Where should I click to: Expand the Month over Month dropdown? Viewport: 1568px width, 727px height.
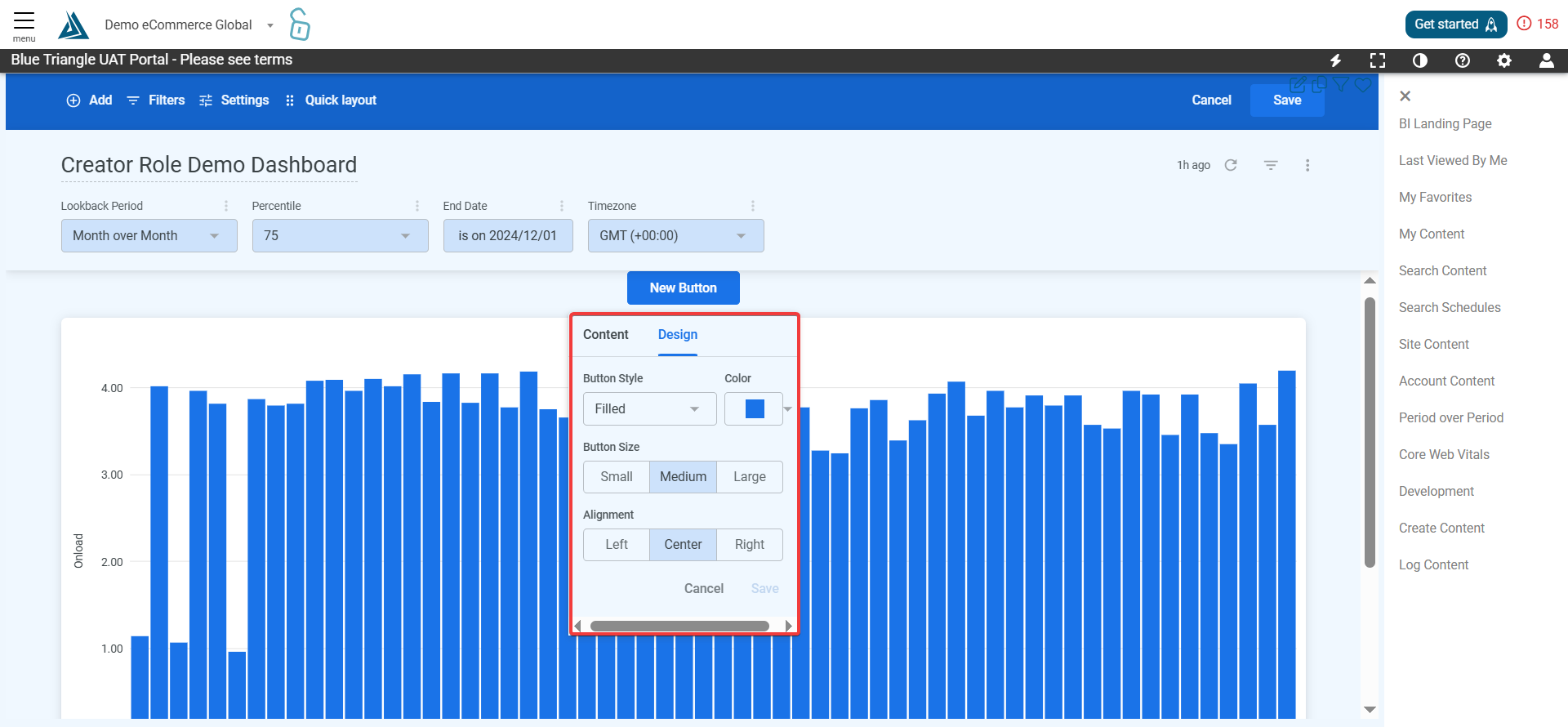point(149,235)
